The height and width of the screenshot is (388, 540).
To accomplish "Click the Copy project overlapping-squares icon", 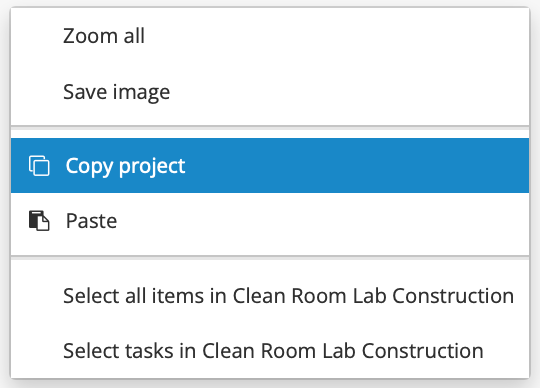I will point(39,166).
